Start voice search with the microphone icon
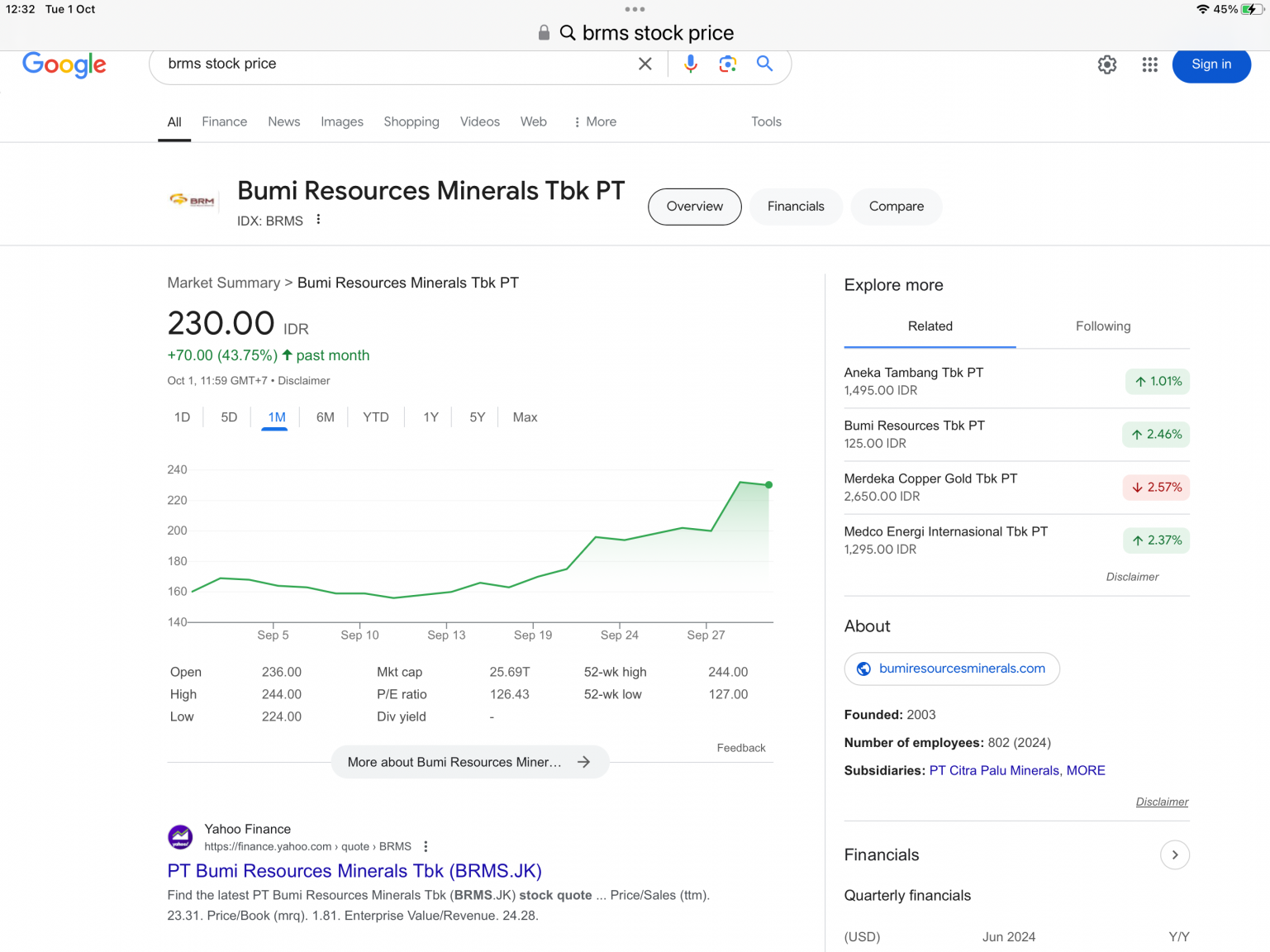 pyautogui.click(x=691, y=64)
